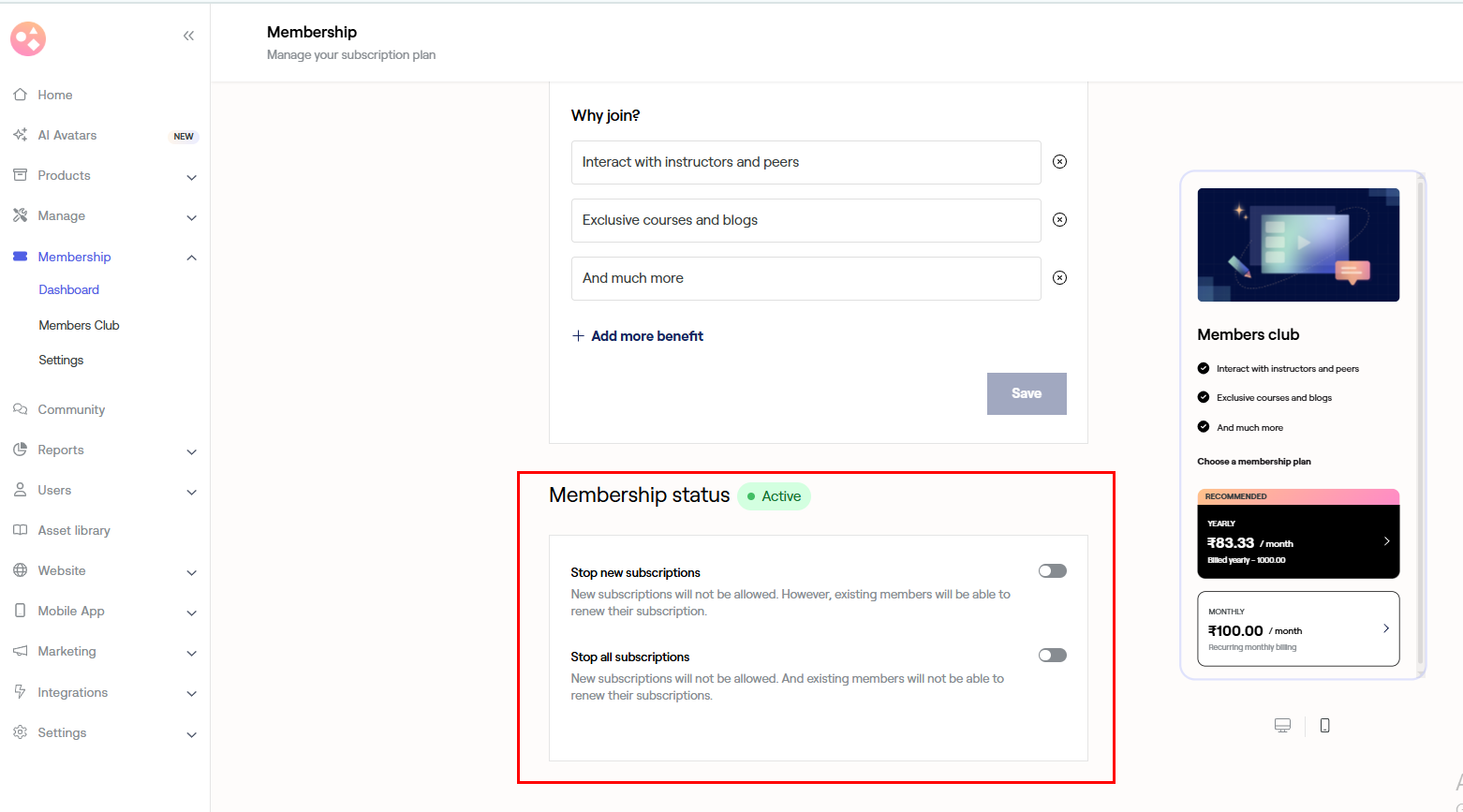Open Members Club submenu item
Viewport: 1463px width, 812px height.
[79, 325]
